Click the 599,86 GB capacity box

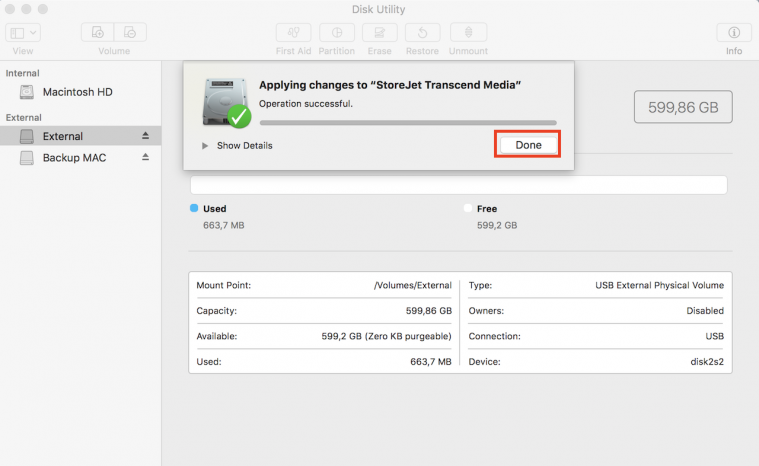[x=683, y=107]
